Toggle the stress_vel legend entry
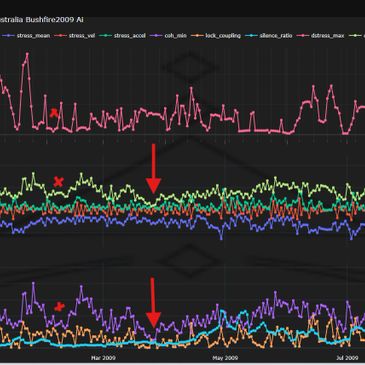 [x=75, y=35]
